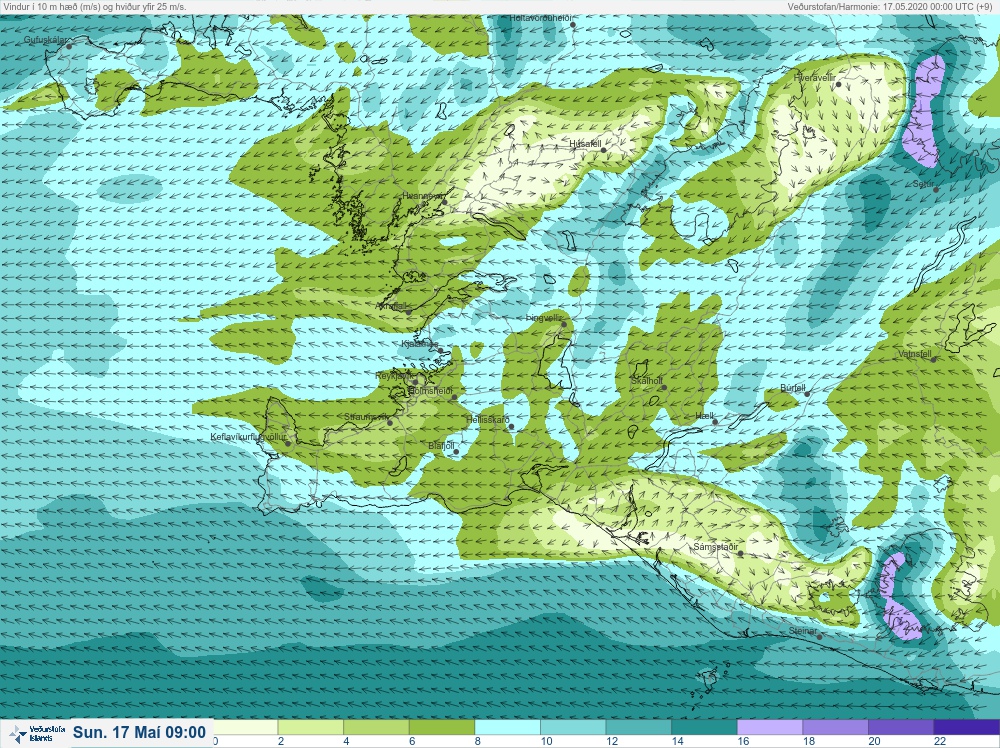Select the Akrafjall station label
The width and height of the screenshot is (1000, 748).
[392, 306]
